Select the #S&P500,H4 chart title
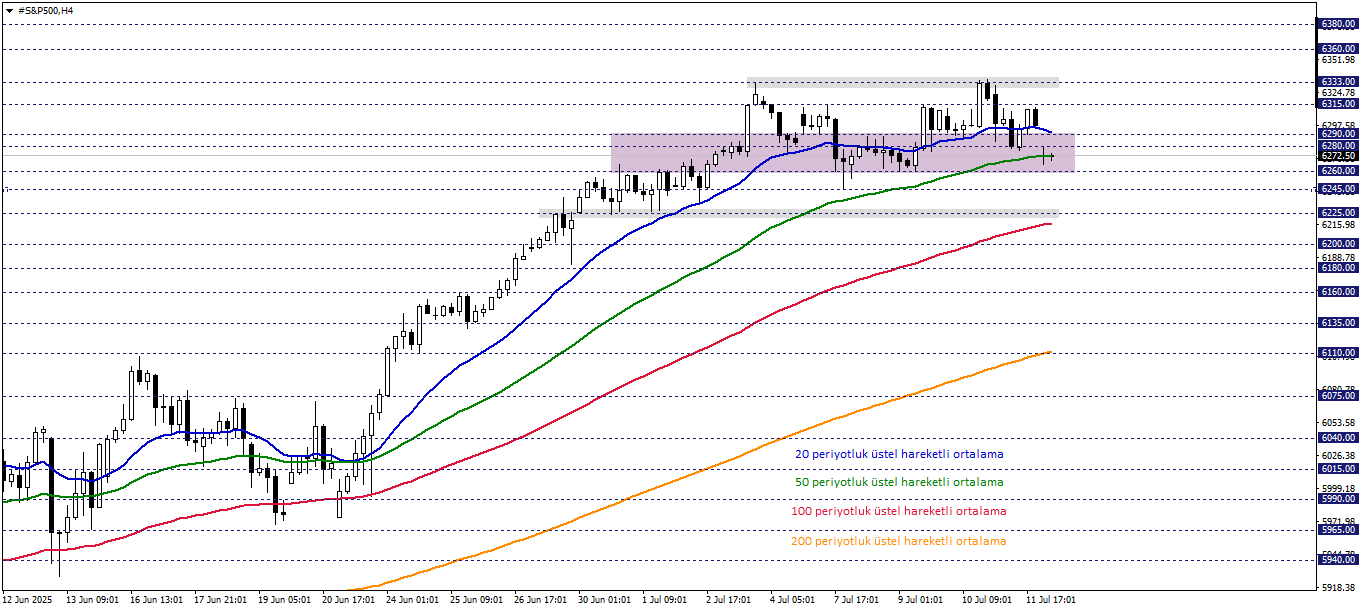 pyautogui.click(x=46, y=10)
